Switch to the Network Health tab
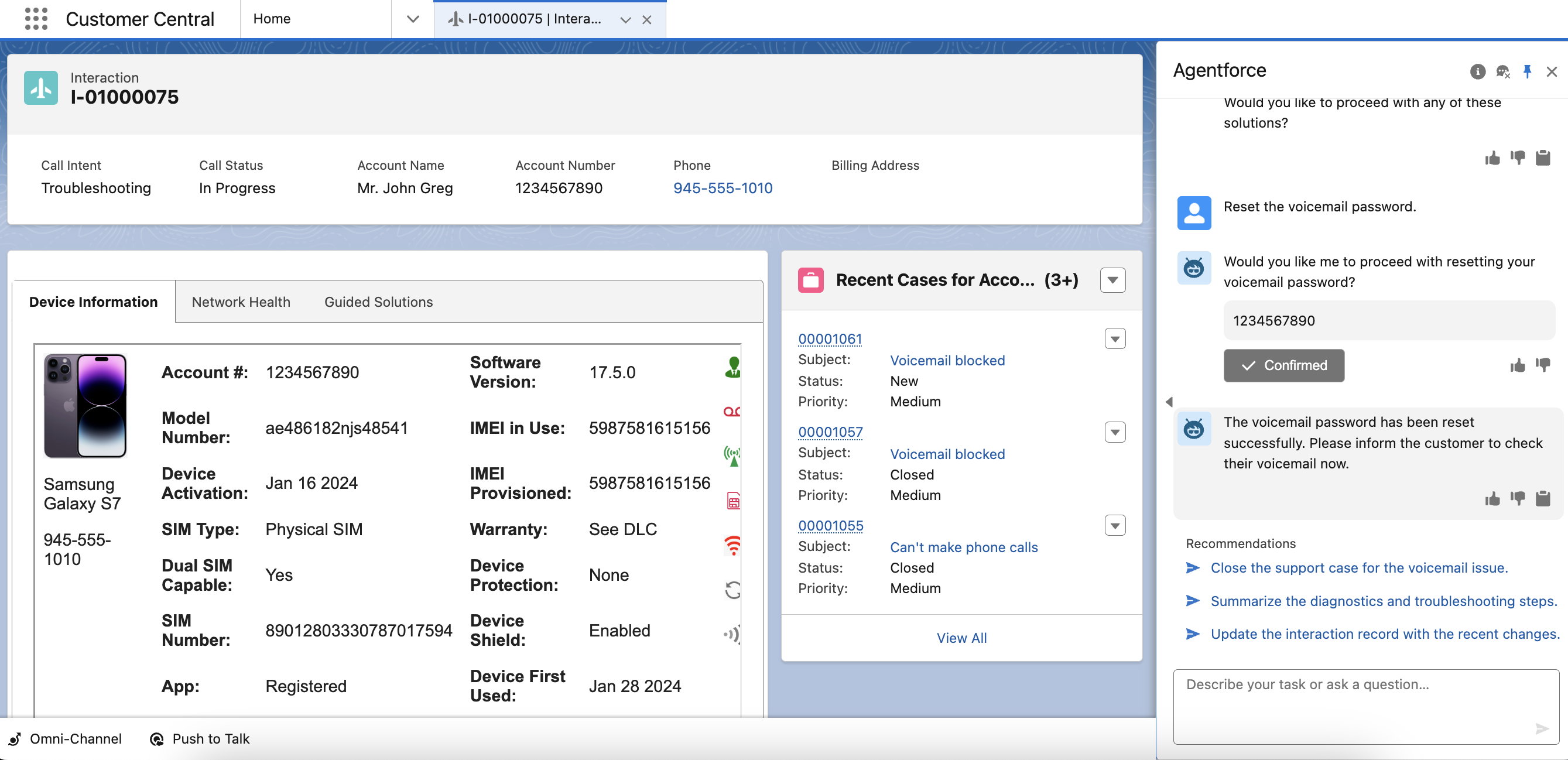This screenshot has height=760, width=1568. click(241, 302)
